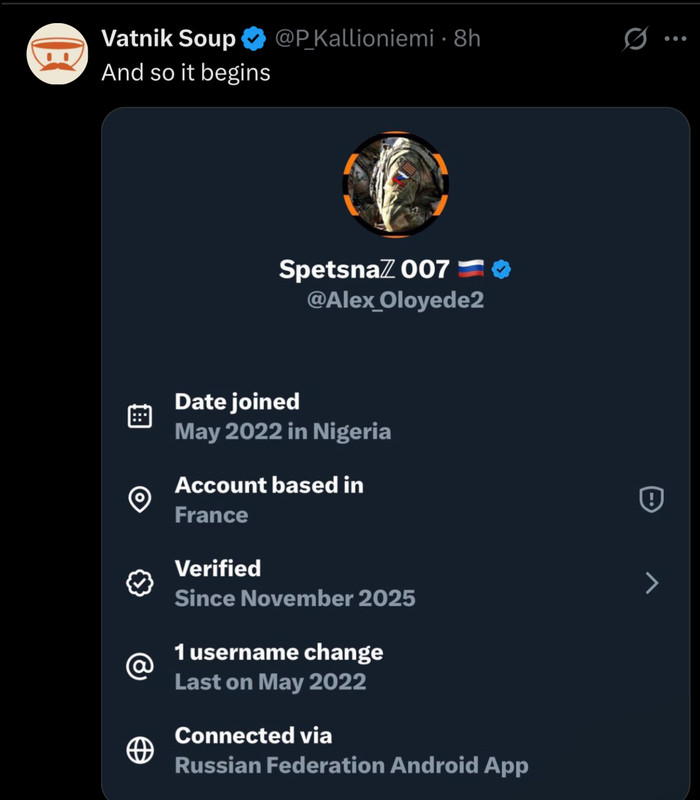The image size is (700, 800).
Task: Click Vatnik Soup verified badge
Action: pyautogui.click(x=254, y=39)
